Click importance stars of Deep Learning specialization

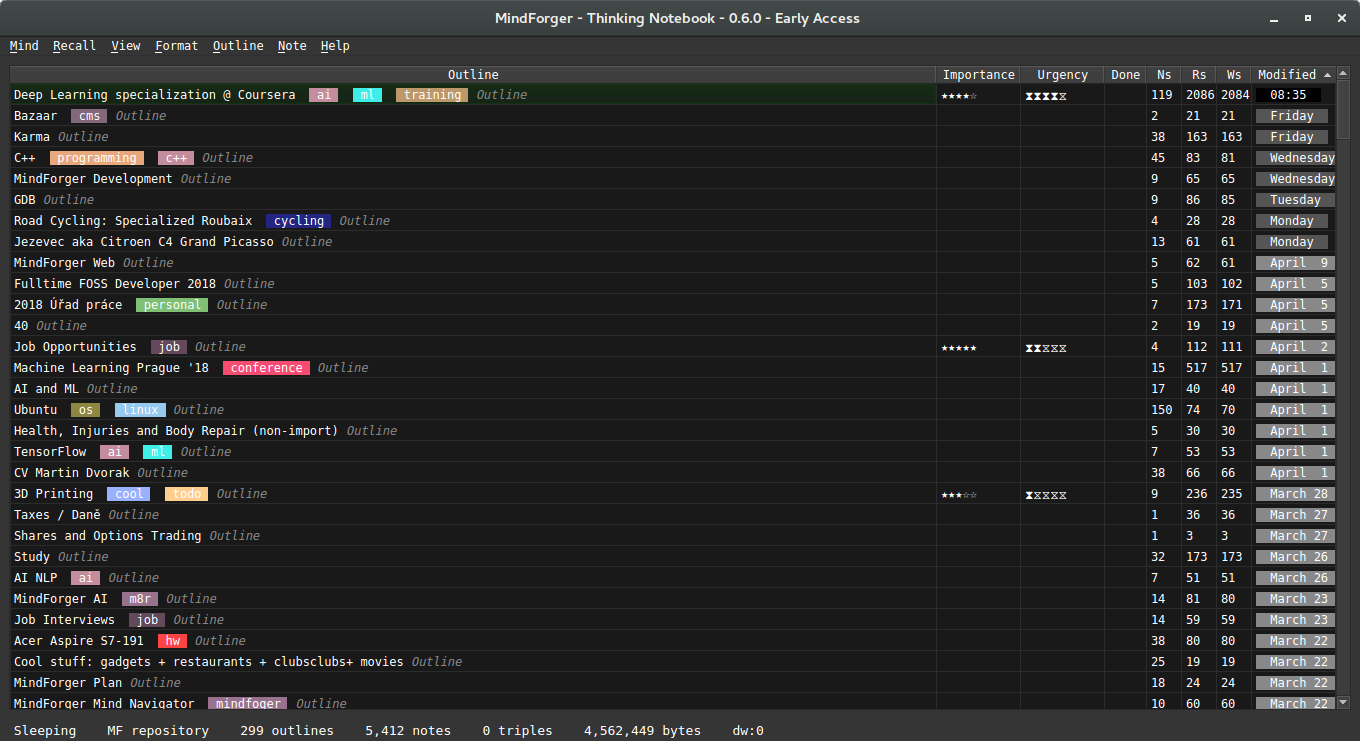coord(958,96)
